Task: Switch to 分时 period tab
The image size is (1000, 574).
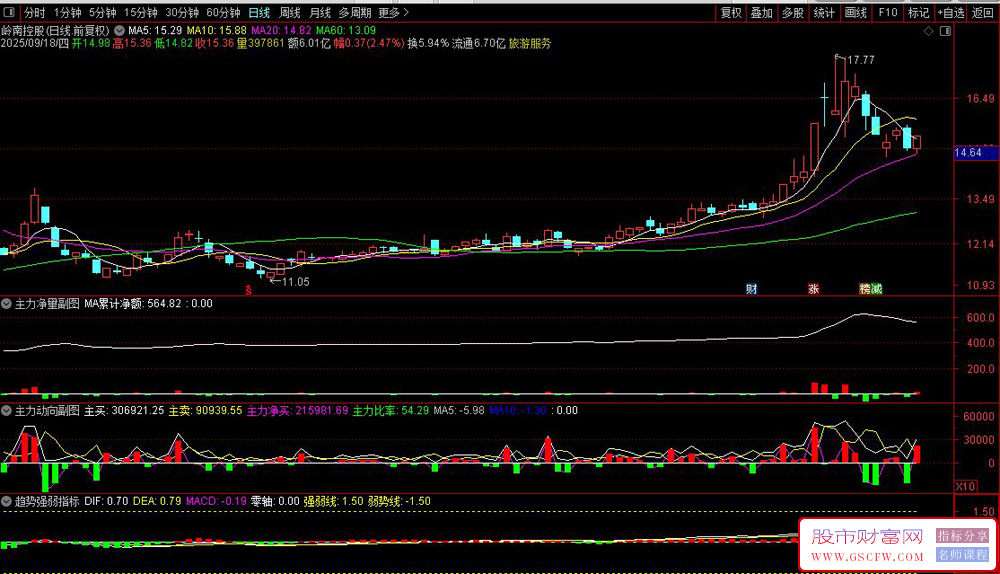Action: pos(34,12)
